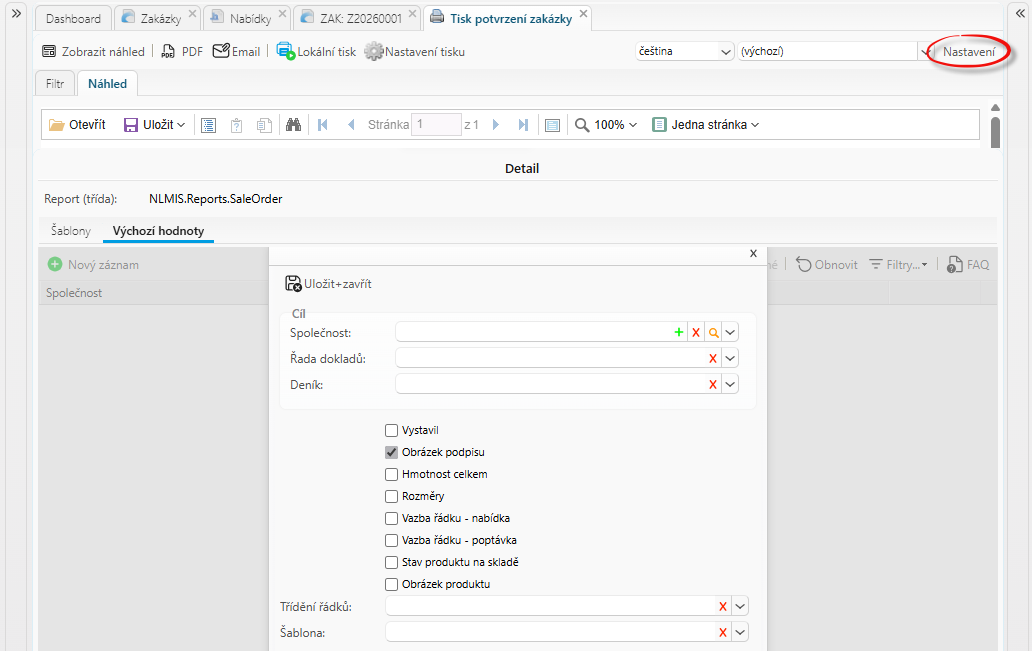The image size is (1032, 651).
Task: Click the circled Nastavení button
Action: pos(969,51)
